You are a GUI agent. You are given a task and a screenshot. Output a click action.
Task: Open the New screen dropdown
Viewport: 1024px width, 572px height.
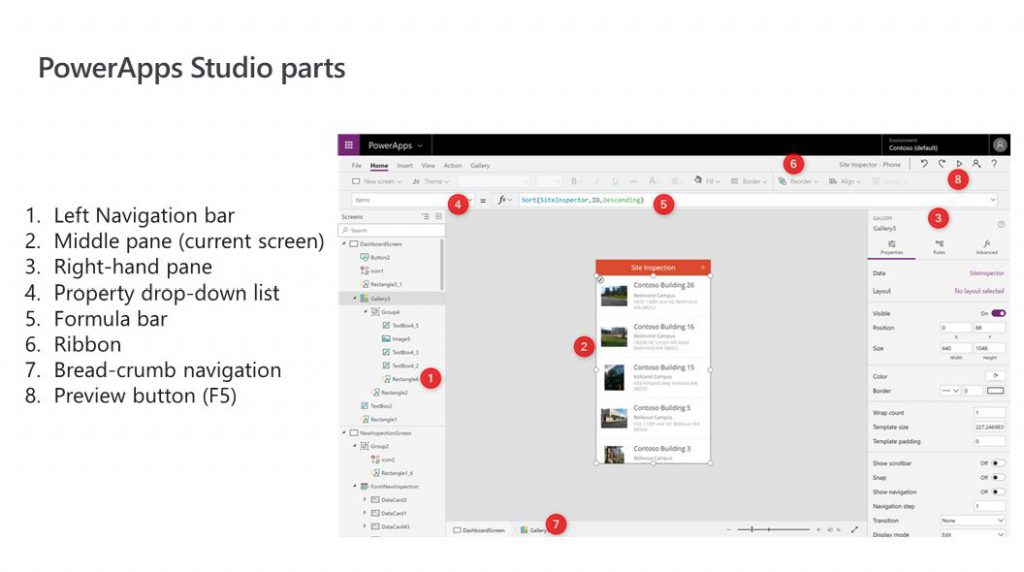(x=377, y=181)
